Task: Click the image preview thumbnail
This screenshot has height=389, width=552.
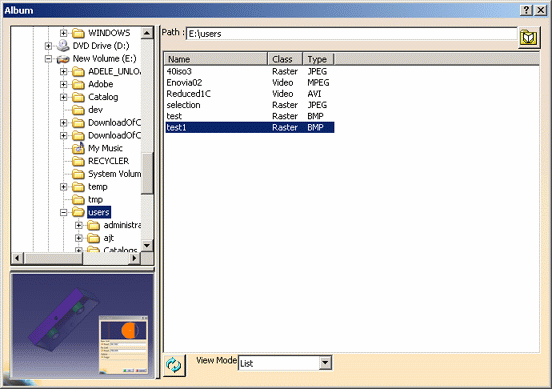Action: click(83, 326)
